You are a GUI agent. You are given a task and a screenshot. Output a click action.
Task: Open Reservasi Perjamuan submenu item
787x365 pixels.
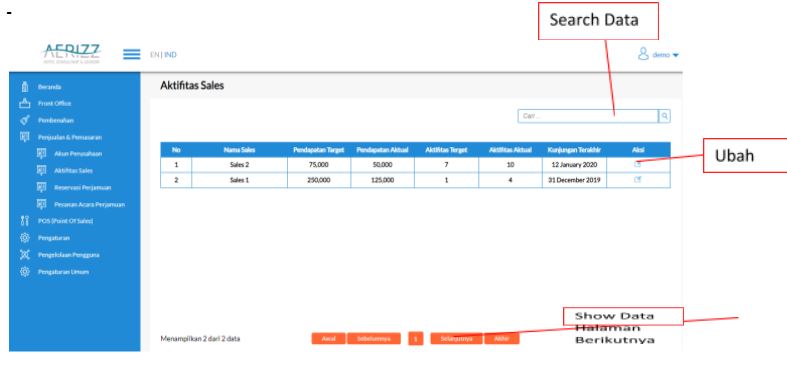click(x=83, y=188)
